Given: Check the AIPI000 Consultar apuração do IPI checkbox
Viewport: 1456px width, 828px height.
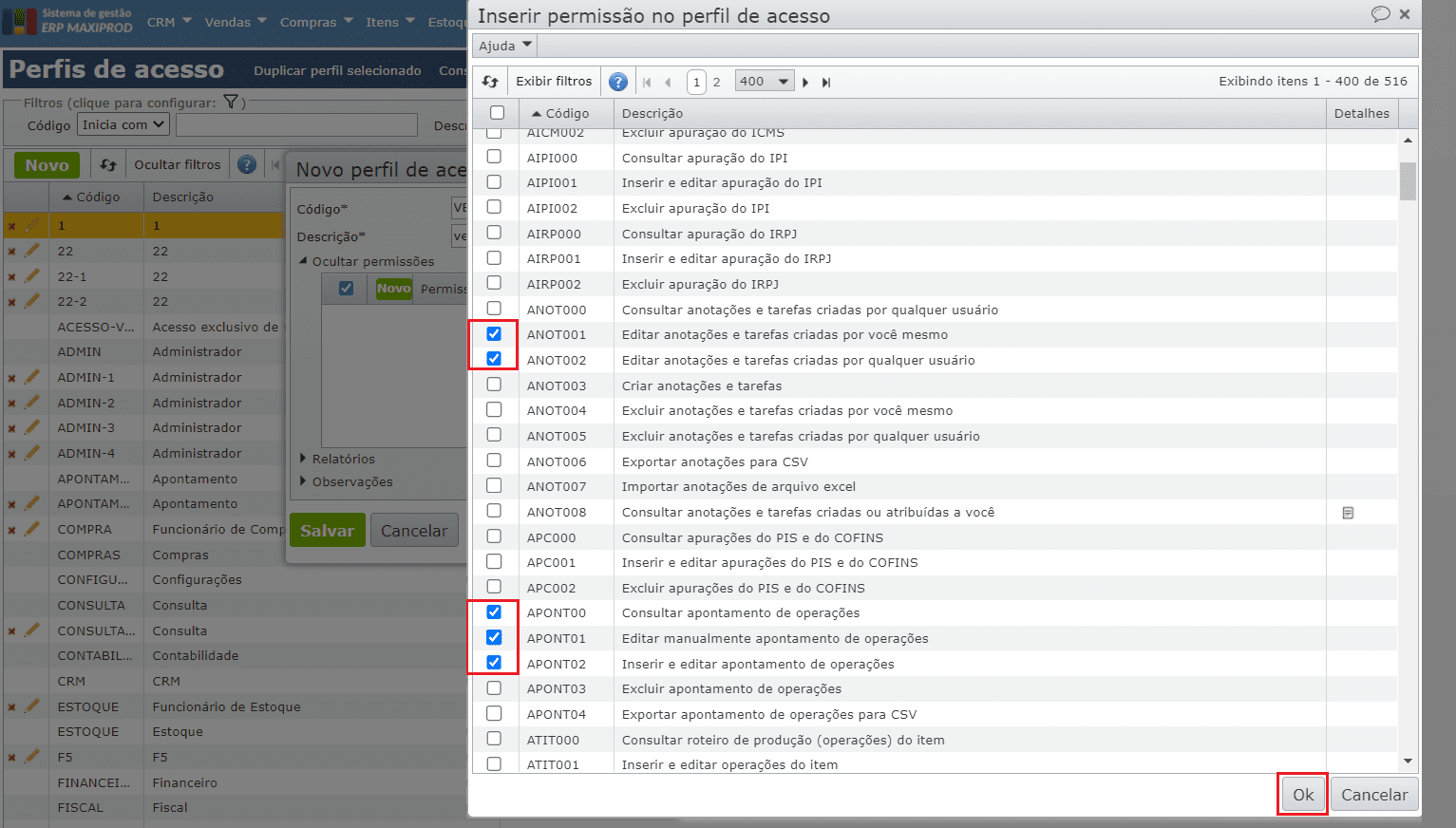Looking at the screenshot, I should [x=494, y=157].
